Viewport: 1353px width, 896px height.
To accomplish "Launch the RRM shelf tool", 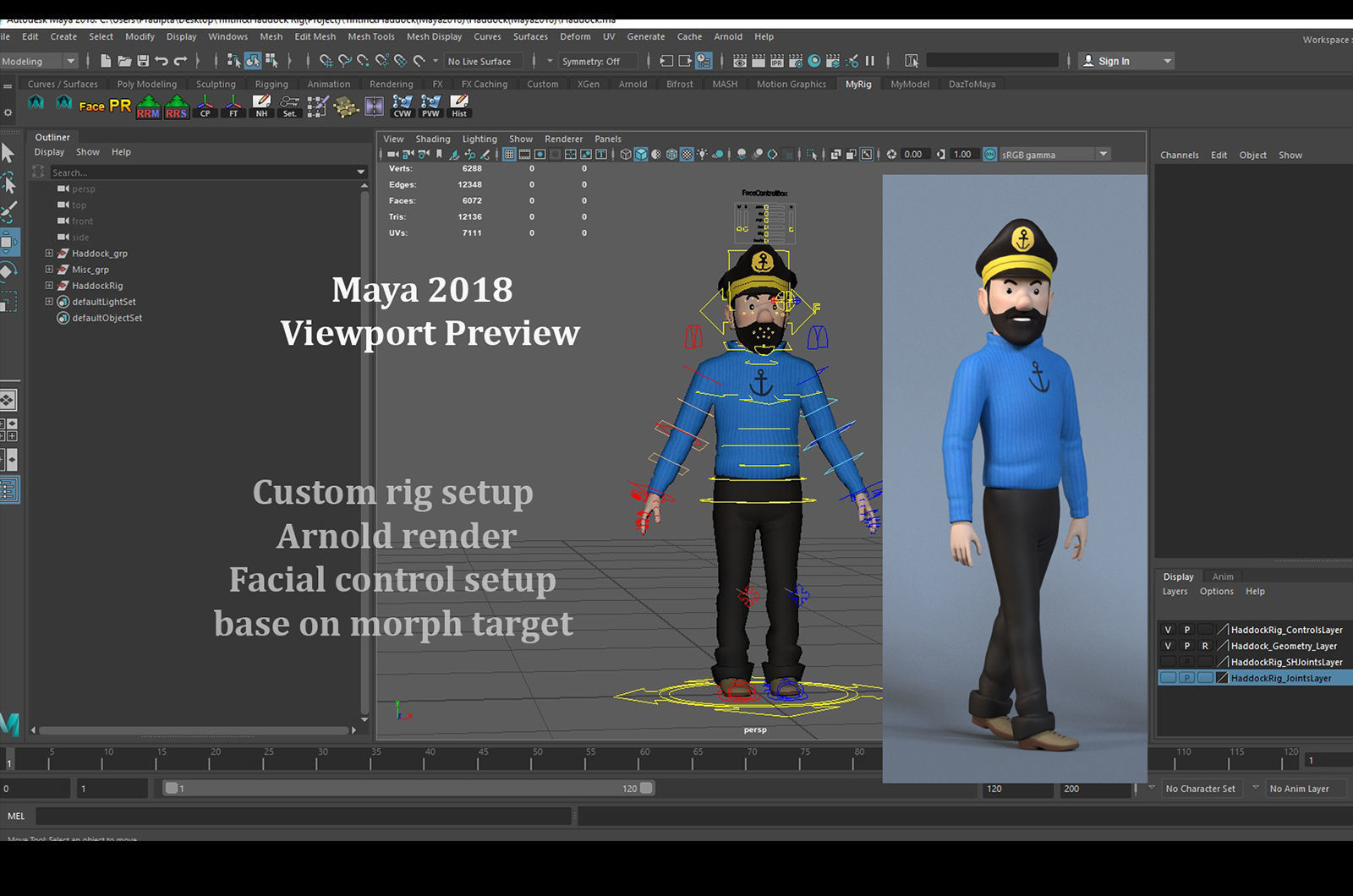I will (148, 107).
